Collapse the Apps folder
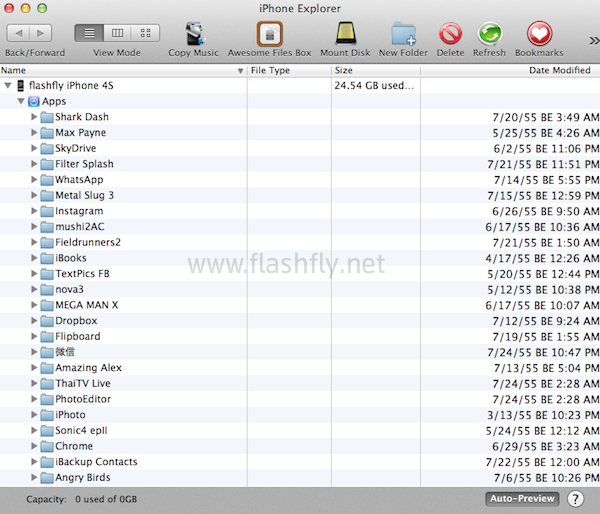Viewport: 600px width, 514px height. (x=21, y=102)
